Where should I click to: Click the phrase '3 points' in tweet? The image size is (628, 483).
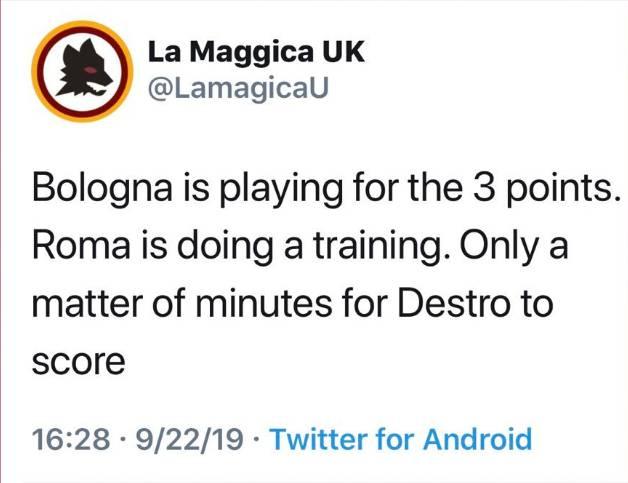tap(544, 189)
